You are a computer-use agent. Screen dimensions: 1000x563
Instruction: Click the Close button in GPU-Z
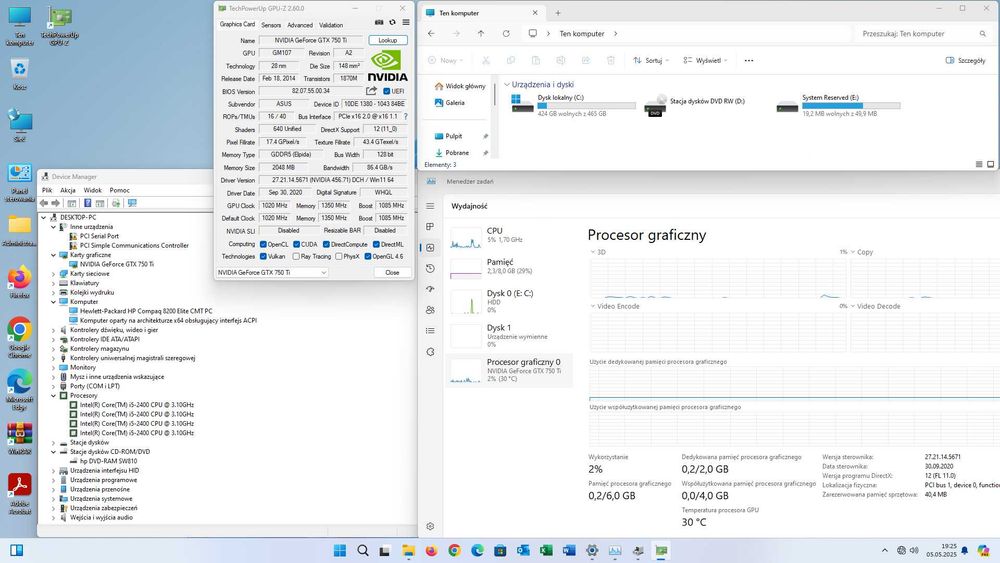tap(392, 272)
